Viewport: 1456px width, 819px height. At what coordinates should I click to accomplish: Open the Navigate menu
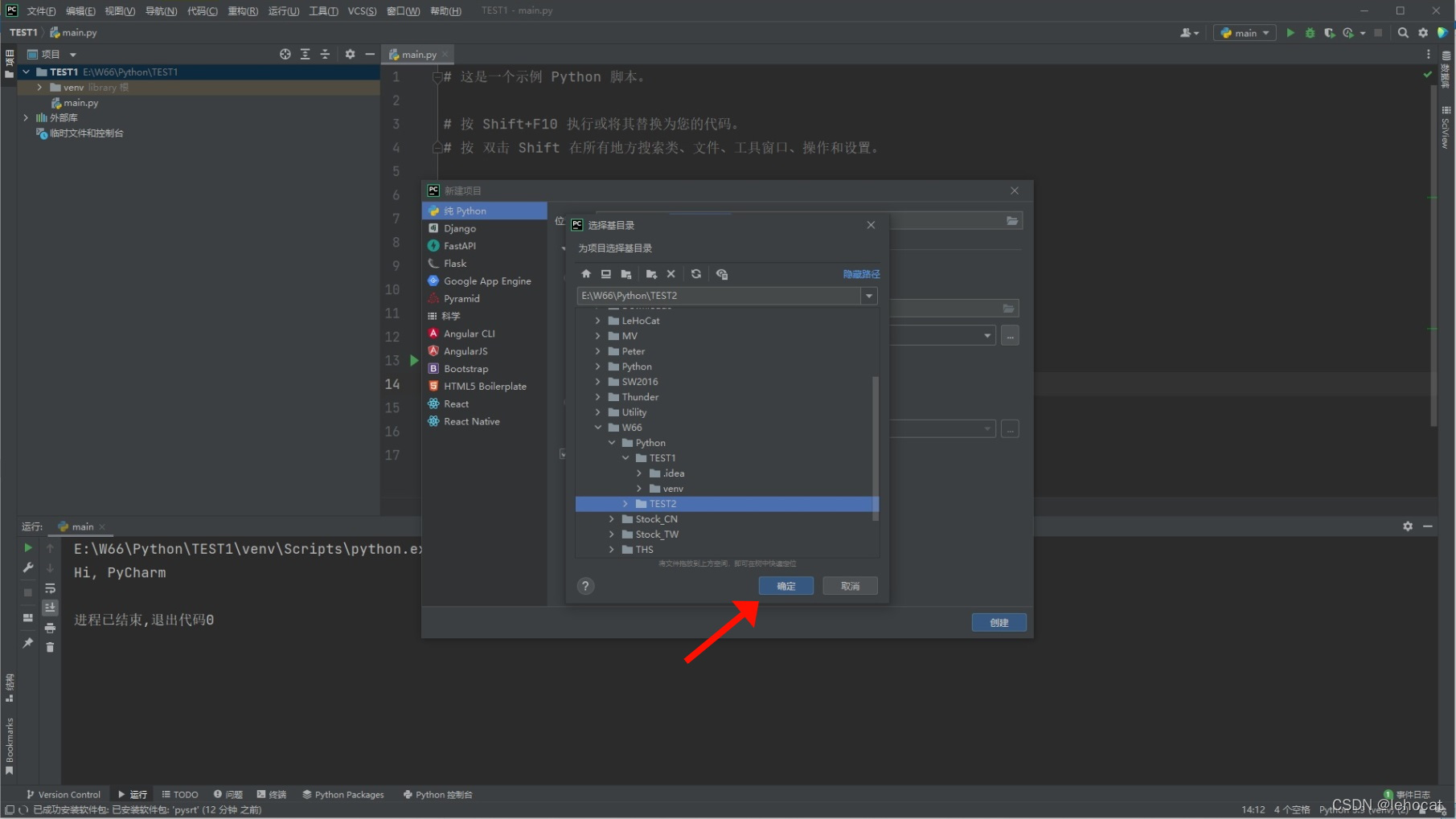pos(161,10)
